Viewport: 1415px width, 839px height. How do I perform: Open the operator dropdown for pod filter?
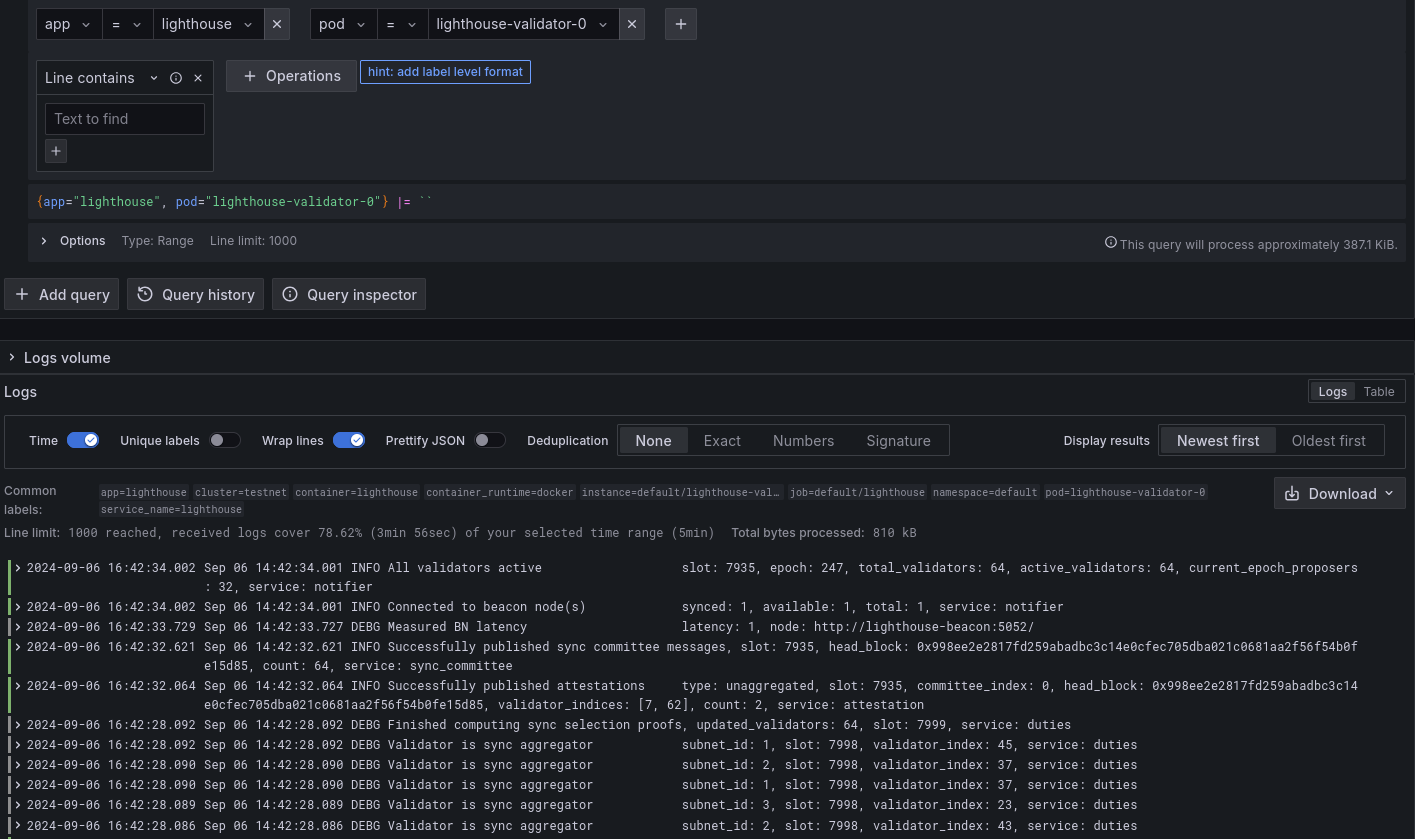coord(402,24)
